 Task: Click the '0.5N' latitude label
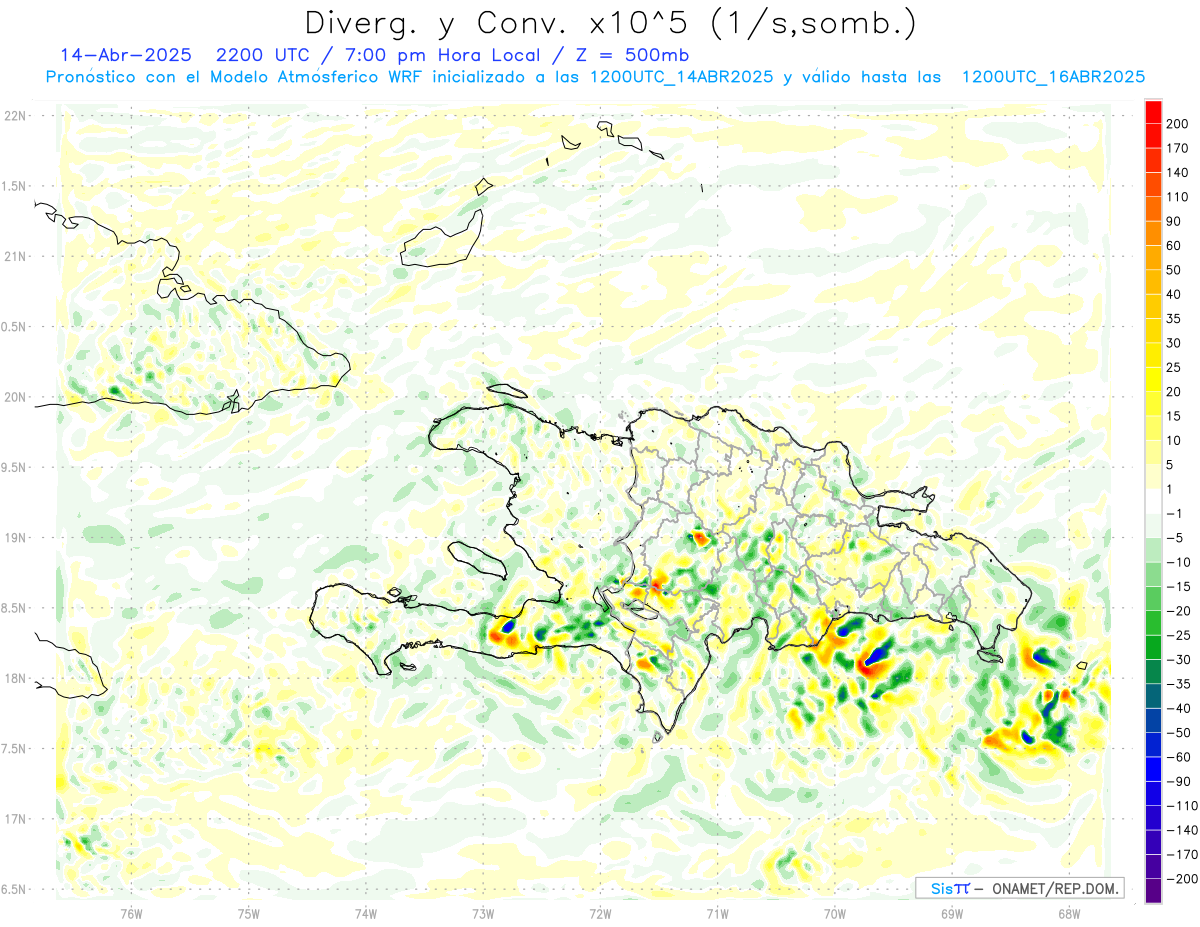[x=14, y=327]
